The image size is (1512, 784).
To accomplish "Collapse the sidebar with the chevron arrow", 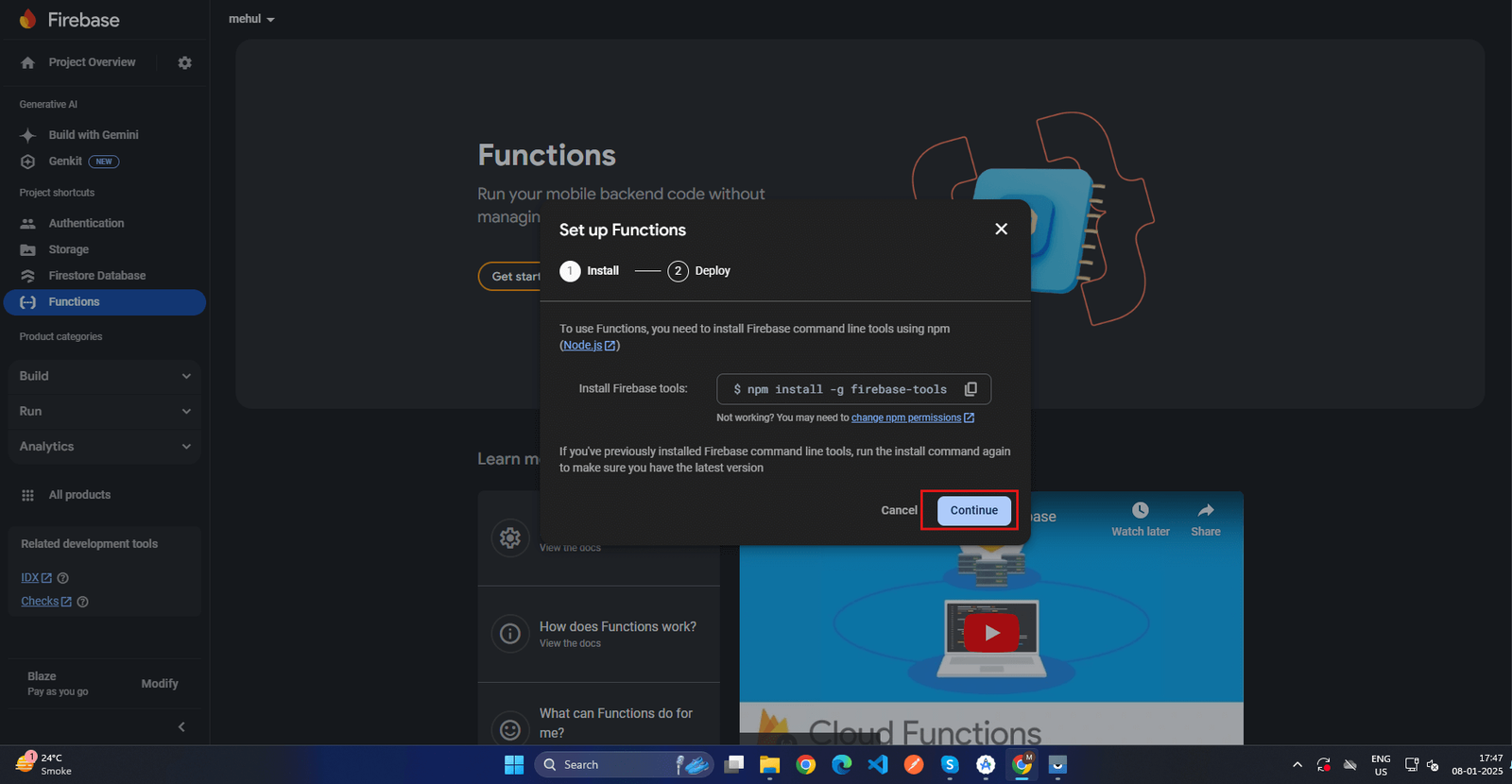I will (x=181, y=726).
